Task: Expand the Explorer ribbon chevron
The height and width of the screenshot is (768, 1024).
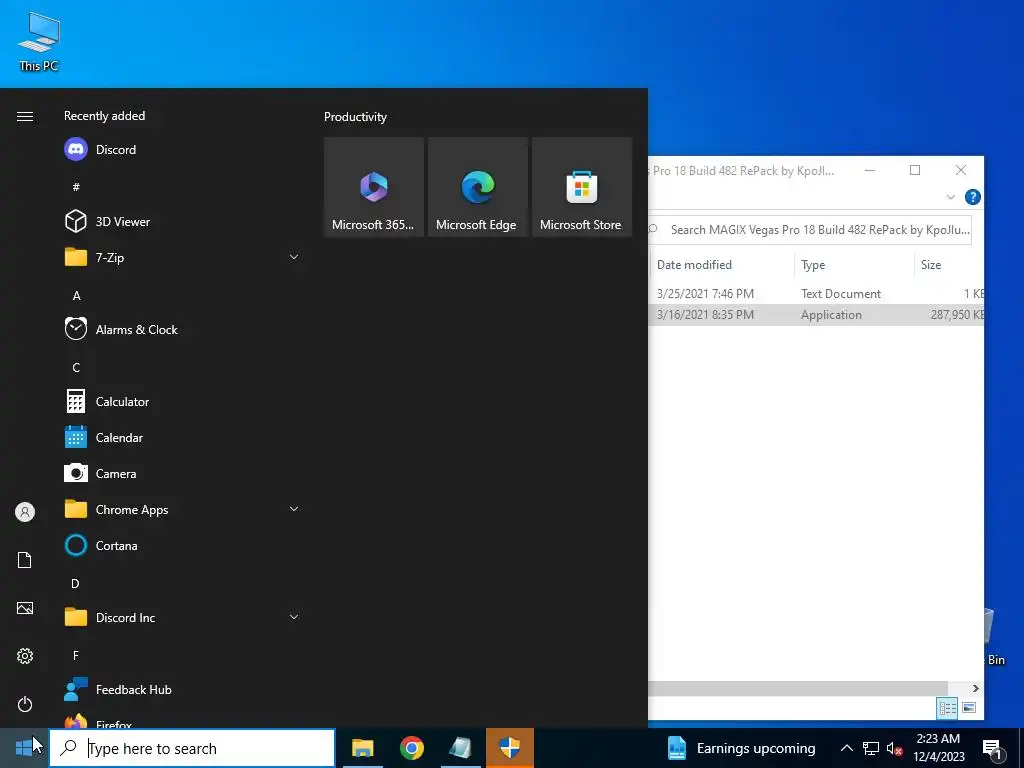Action: [950, 197]
